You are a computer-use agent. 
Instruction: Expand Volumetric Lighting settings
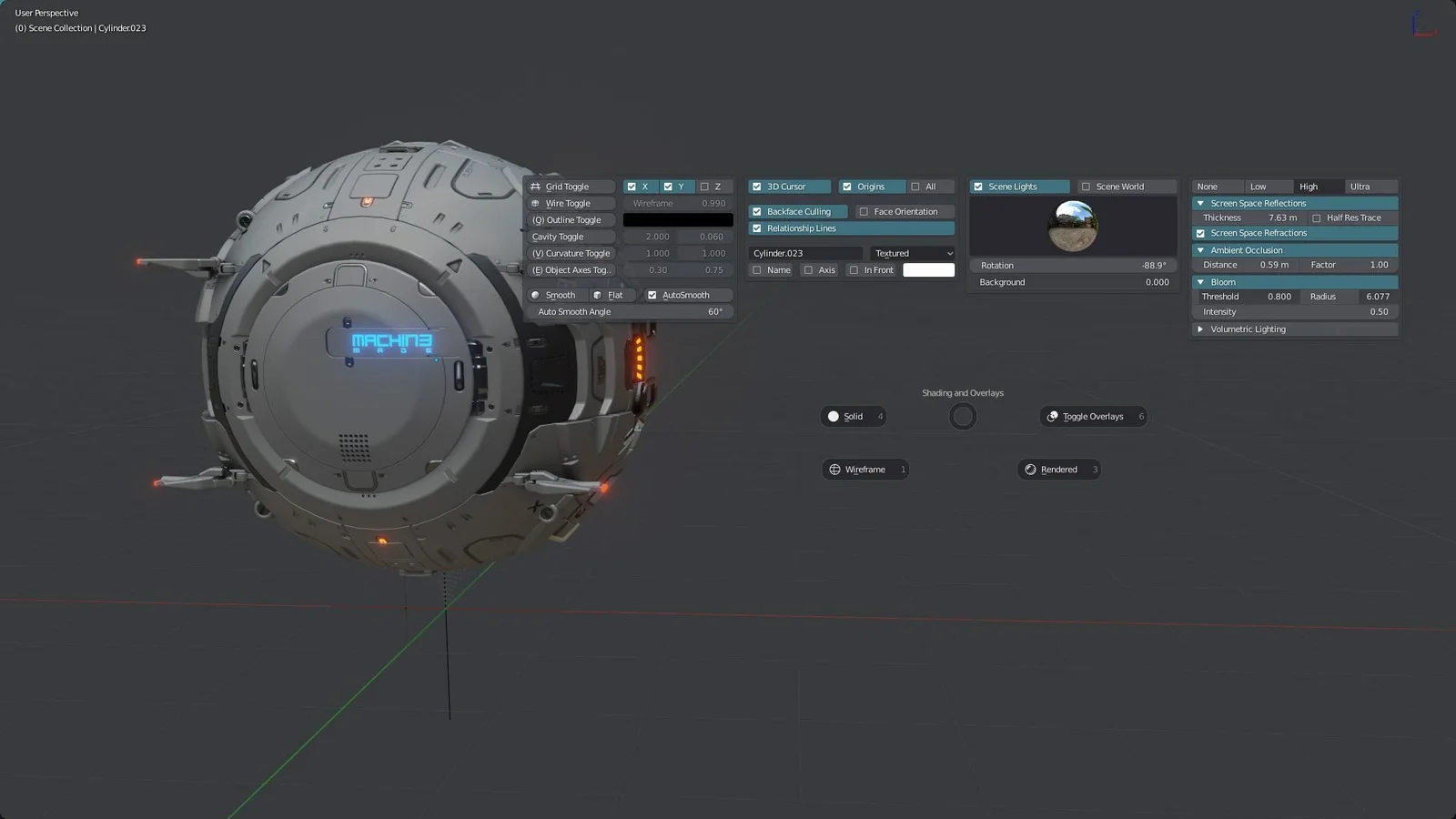click(x=1201, y=329)
